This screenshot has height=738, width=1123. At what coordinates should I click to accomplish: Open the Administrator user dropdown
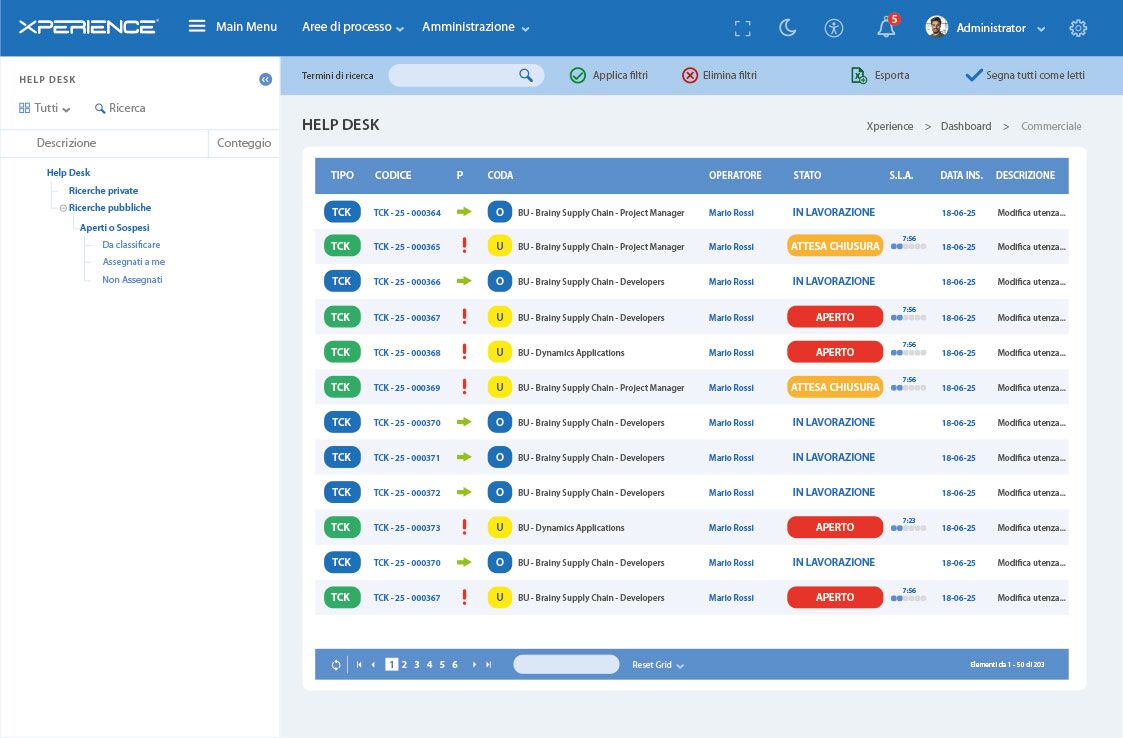[985, 27]
